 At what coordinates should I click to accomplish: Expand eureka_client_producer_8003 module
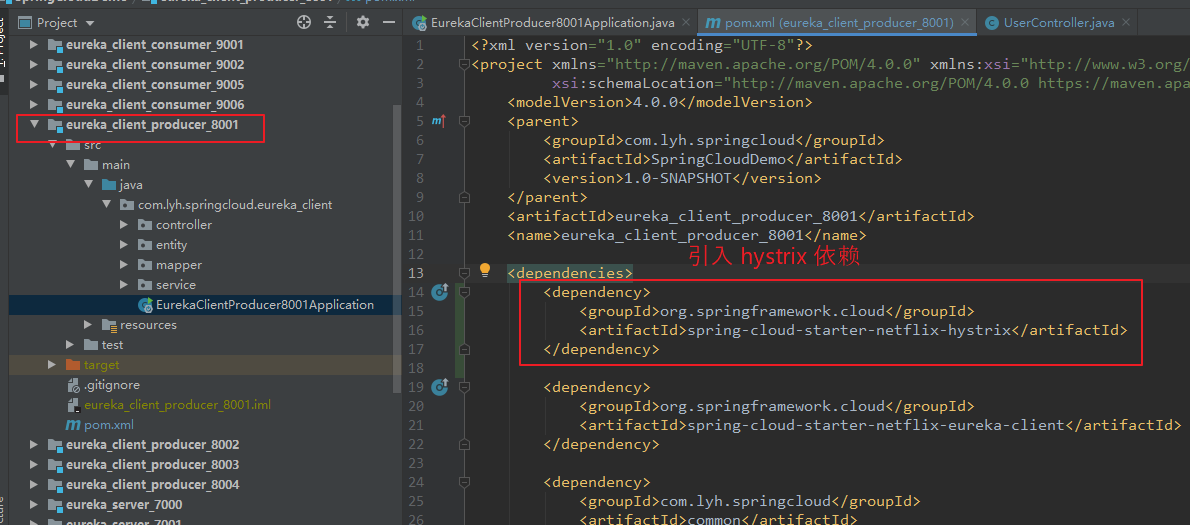(x=33, y=464)
